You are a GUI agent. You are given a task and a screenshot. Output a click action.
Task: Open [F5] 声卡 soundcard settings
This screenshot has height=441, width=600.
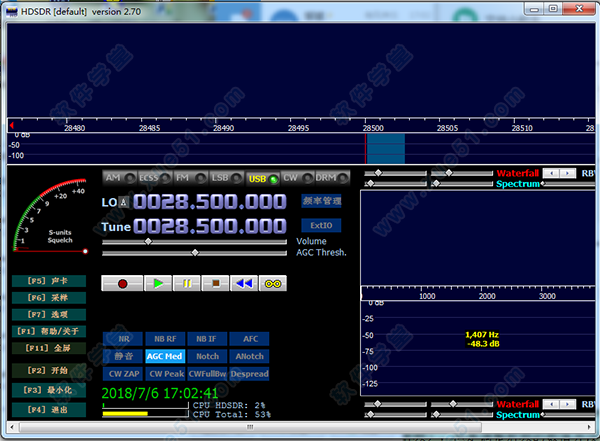coord(49,281)
